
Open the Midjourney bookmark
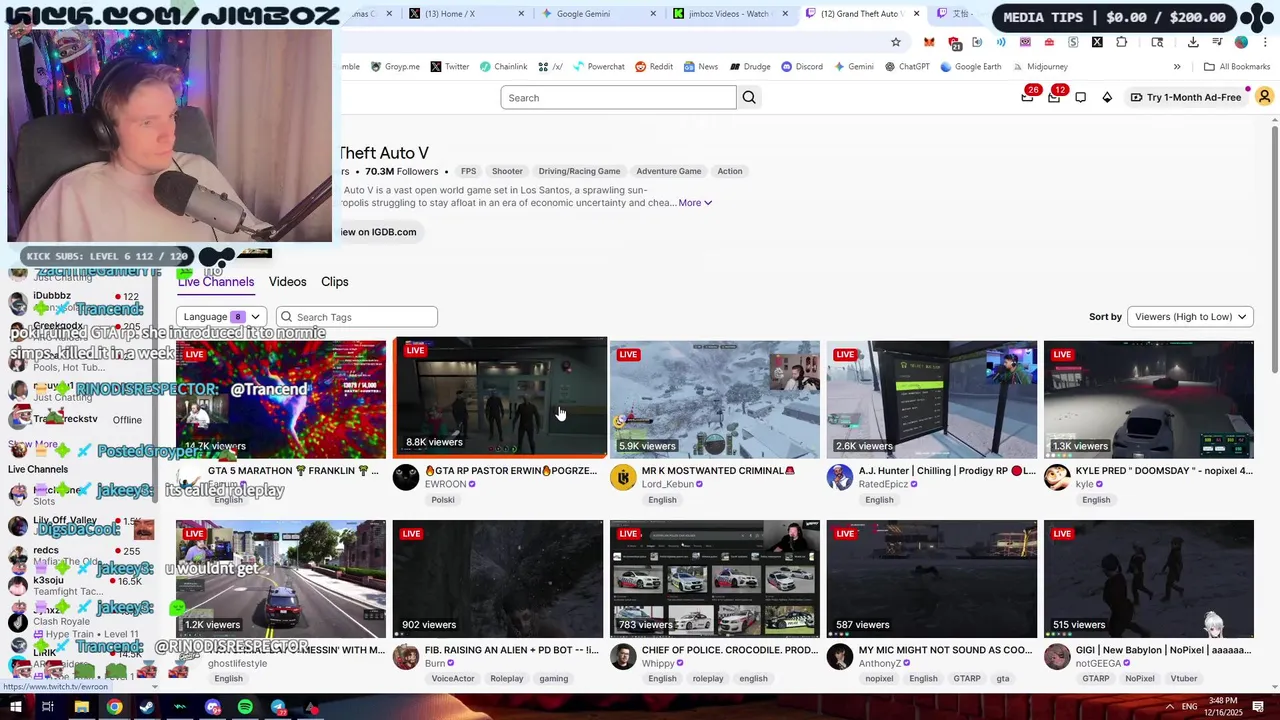pyautogui.click(x=1040, y=67)
